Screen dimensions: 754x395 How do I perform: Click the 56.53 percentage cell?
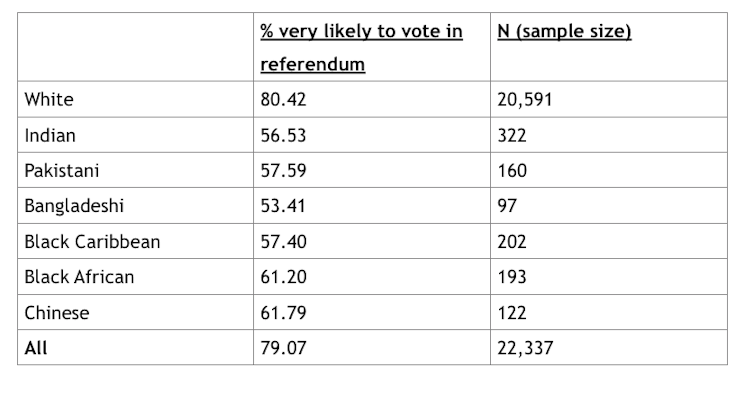pyautogui.click(x=283, y=135)
